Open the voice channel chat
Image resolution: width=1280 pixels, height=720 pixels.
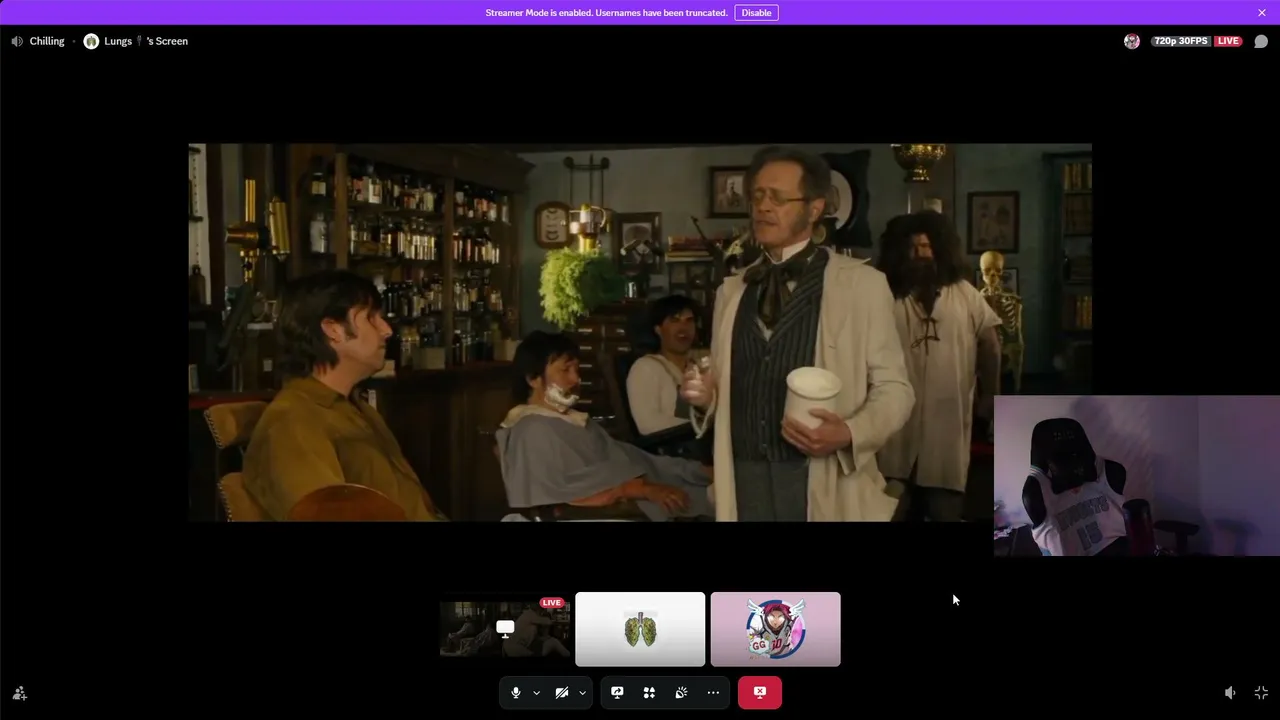click(1261, 41)
